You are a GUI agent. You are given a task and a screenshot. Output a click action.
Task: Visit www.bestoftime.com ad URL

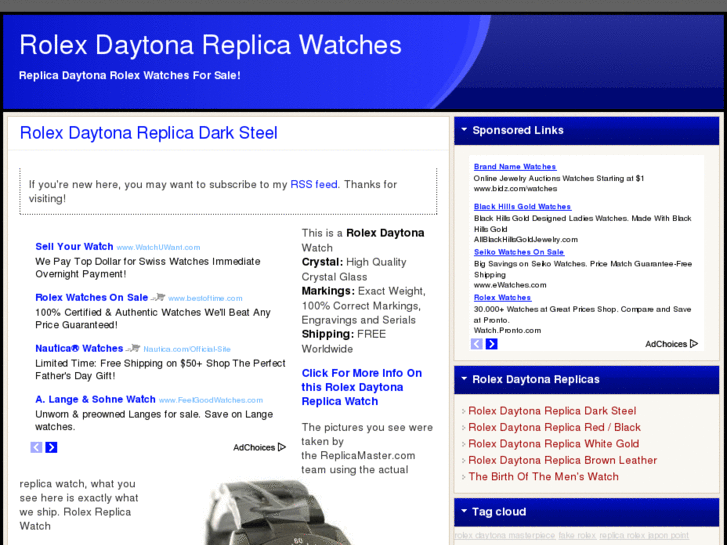point(205,298)
